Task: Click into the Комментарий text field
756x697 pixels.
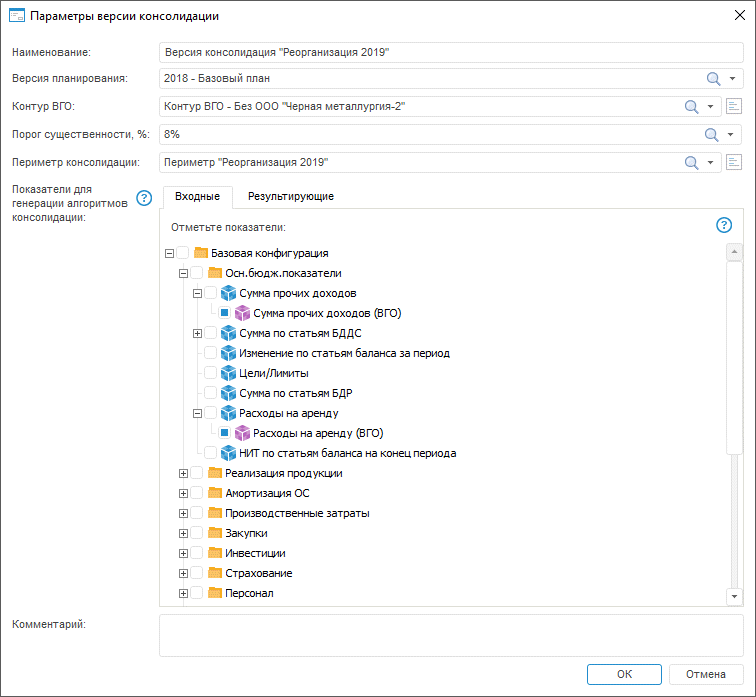Action: [x=450, y=635]
